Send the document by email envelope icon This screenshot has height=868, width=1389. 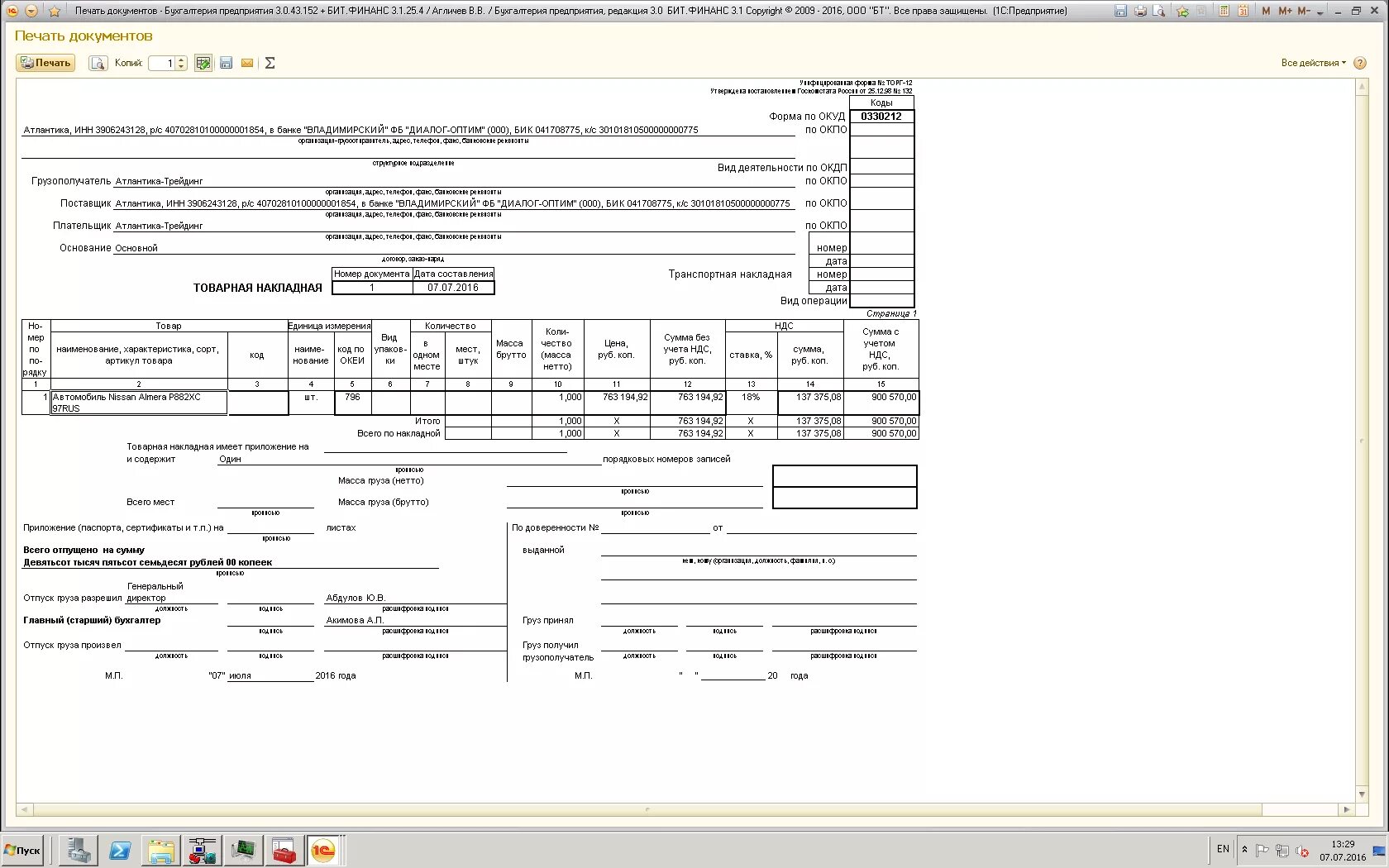pos(247,63)
